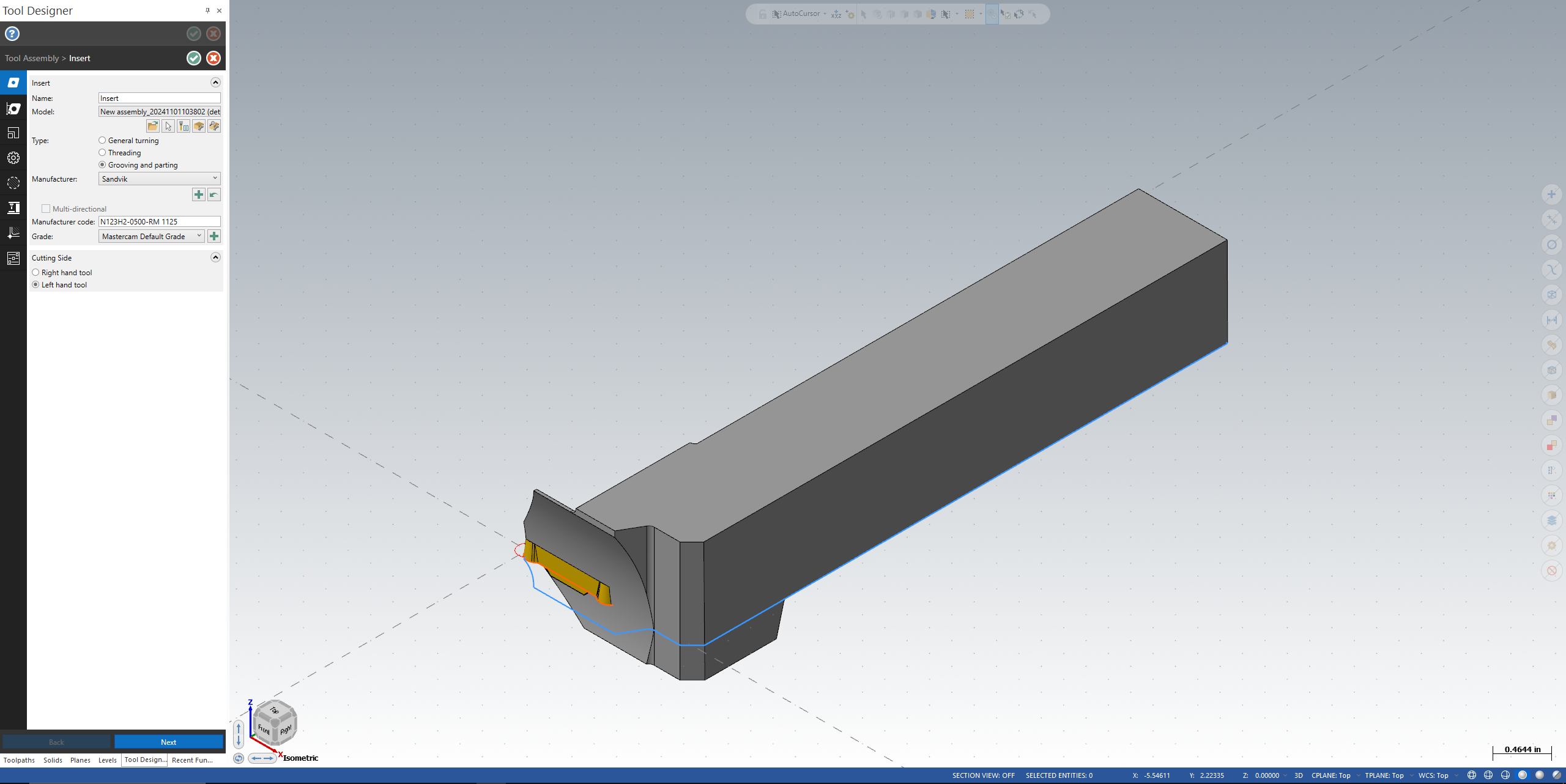Click the last wrench icon under Model
The width and height of the screenshot is (1566, 784).
pyautogui.click(x=214, y=126)
